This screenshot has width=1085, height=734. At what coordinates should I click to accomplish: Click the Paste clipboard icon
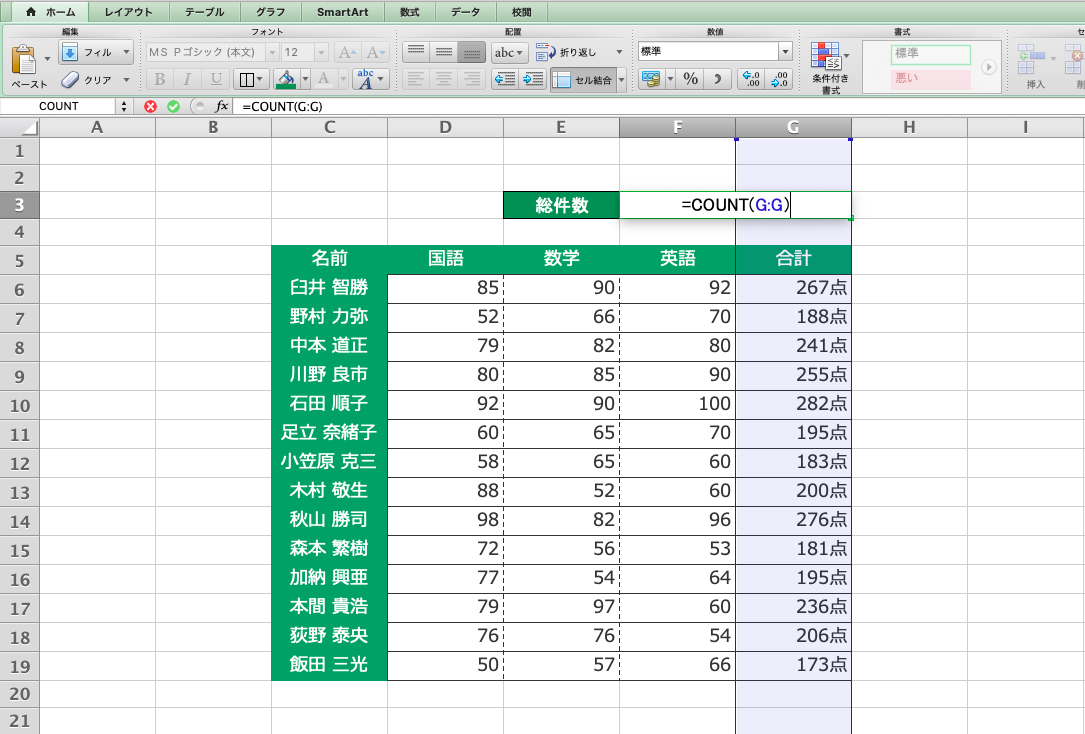click(x=24, y=60)
